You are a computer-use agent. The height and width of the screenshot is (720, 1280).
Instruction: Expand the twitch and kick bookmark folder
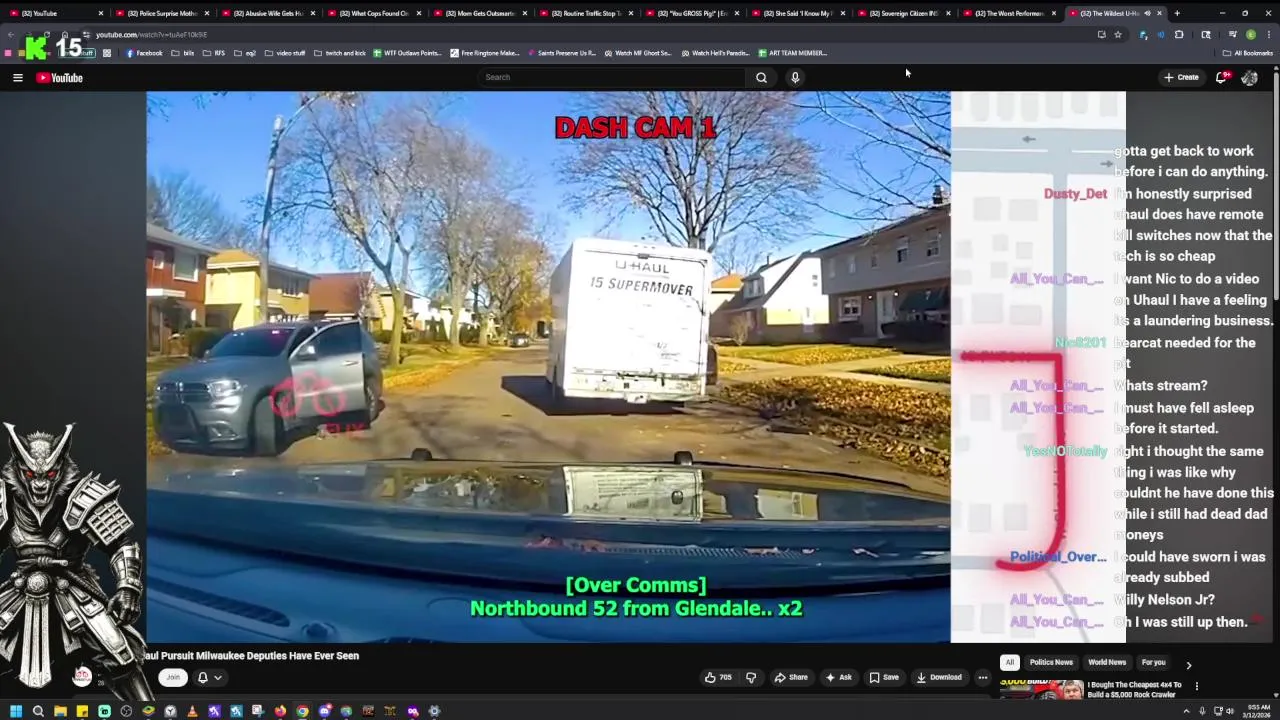340,53
